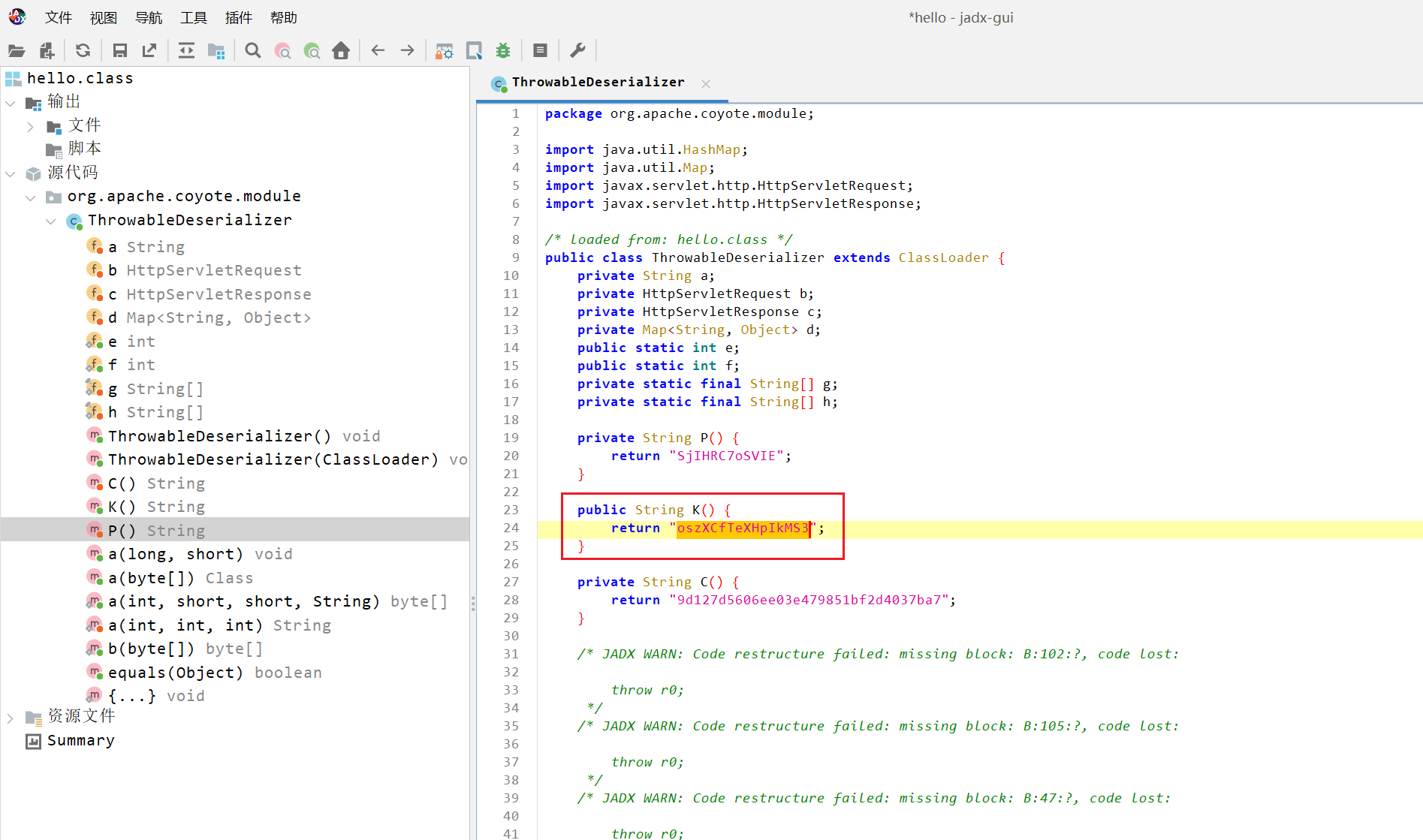Open the 帮助 menu
The image size is (1423, 840).
[284, 17]
